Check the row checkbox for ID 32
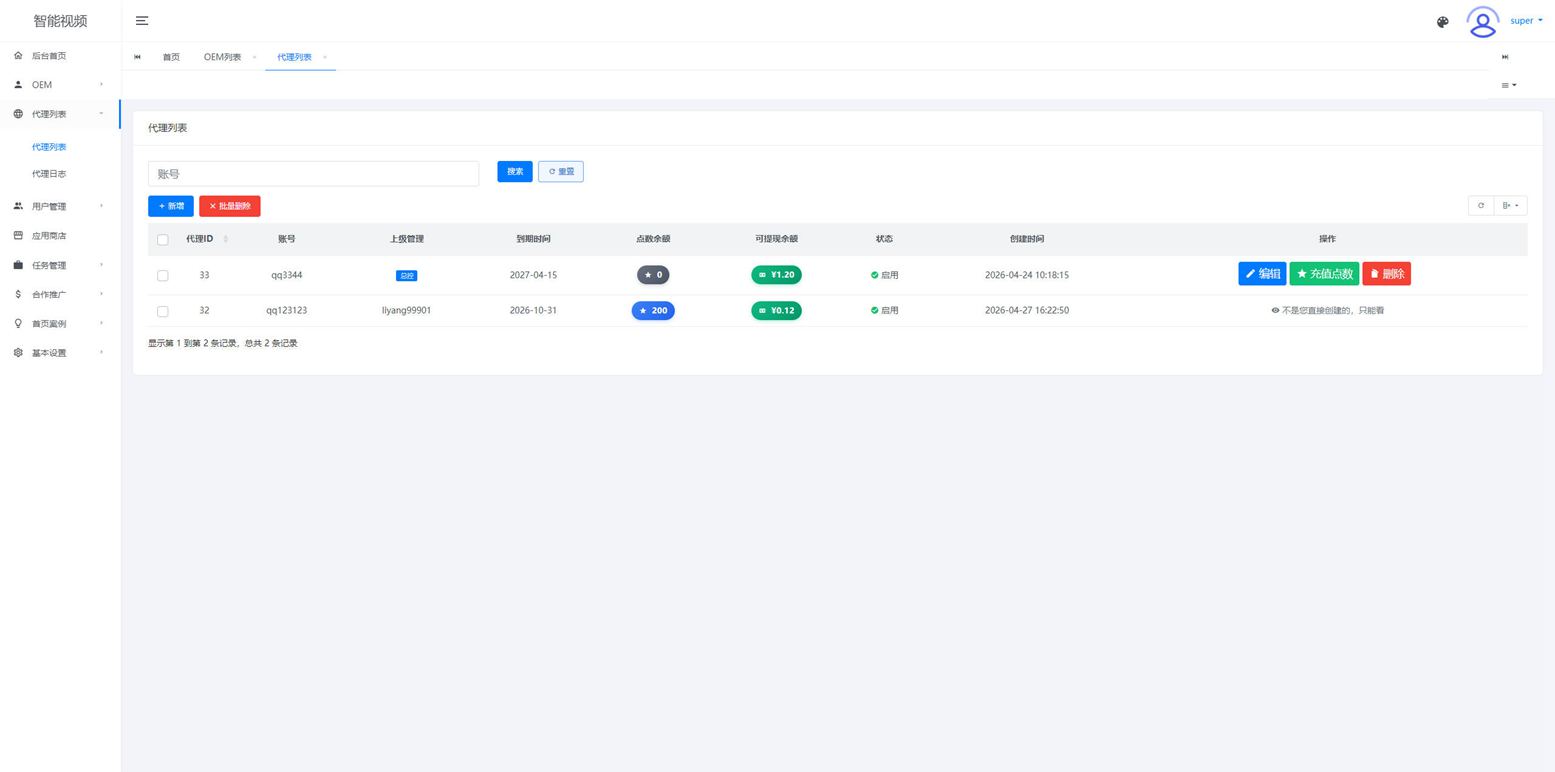This screenshot has height=772, width=1555. [163, 311]
